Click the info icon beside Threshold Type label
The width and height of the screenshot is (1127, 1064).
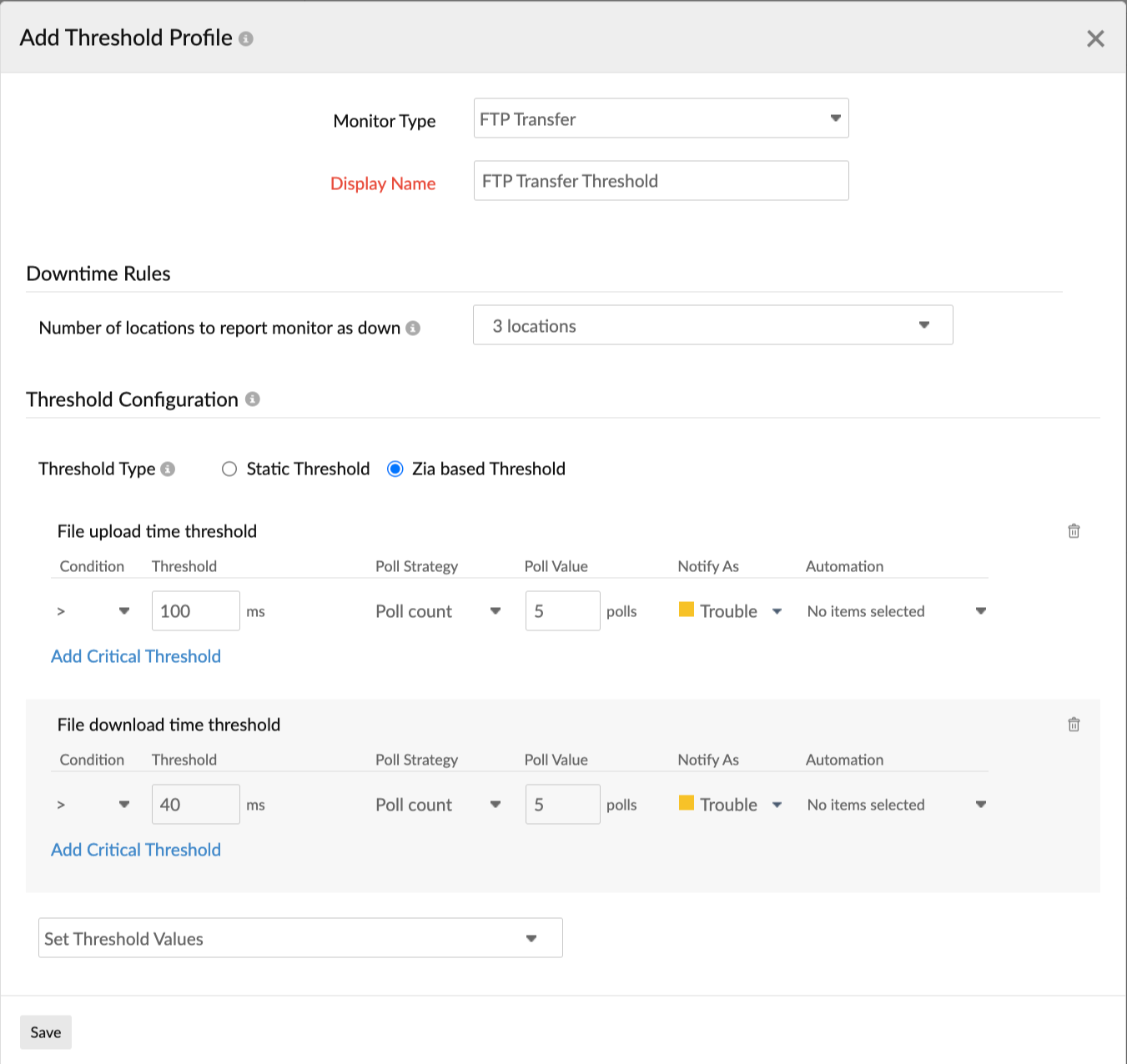coord(167,469)
